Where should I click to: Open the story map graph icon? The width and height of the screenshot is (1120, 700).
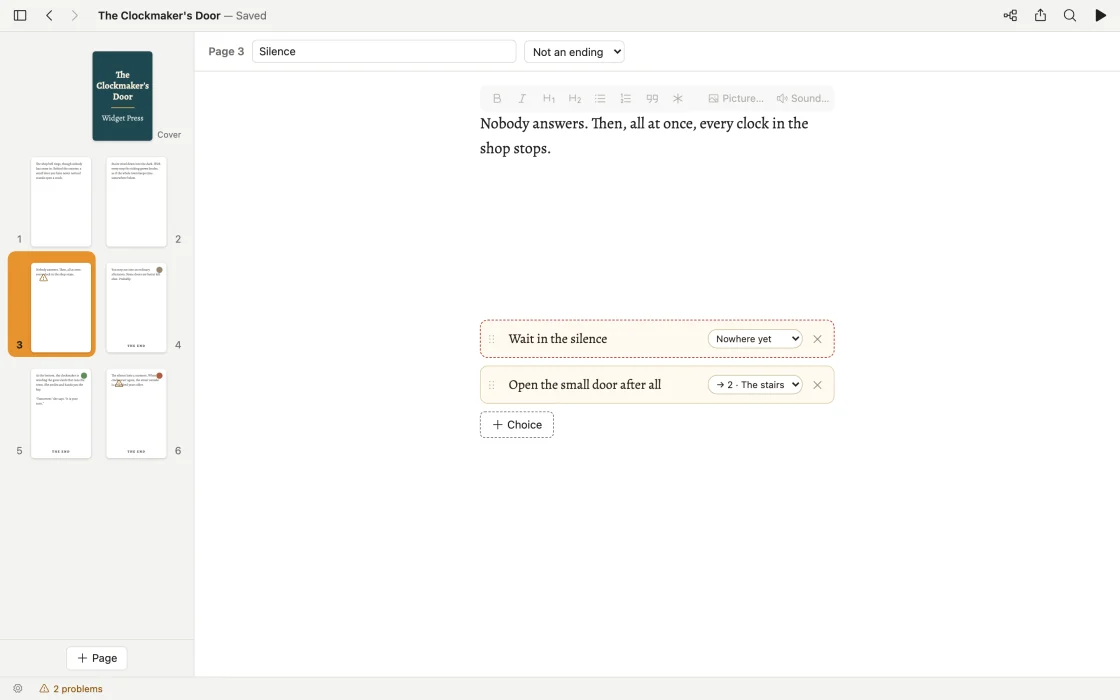pyautogui.click(x=1010, y=15)
